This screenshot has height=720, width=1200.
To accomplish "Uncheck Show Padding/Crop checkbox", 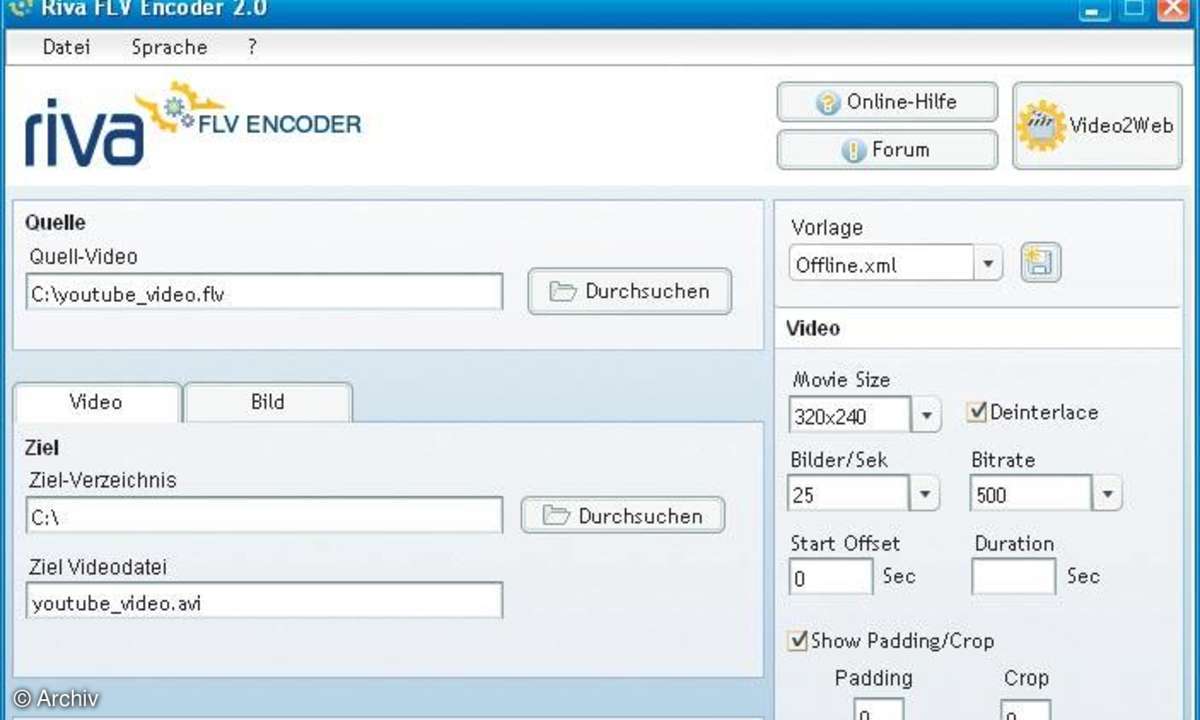I will (x=798, y=640).
